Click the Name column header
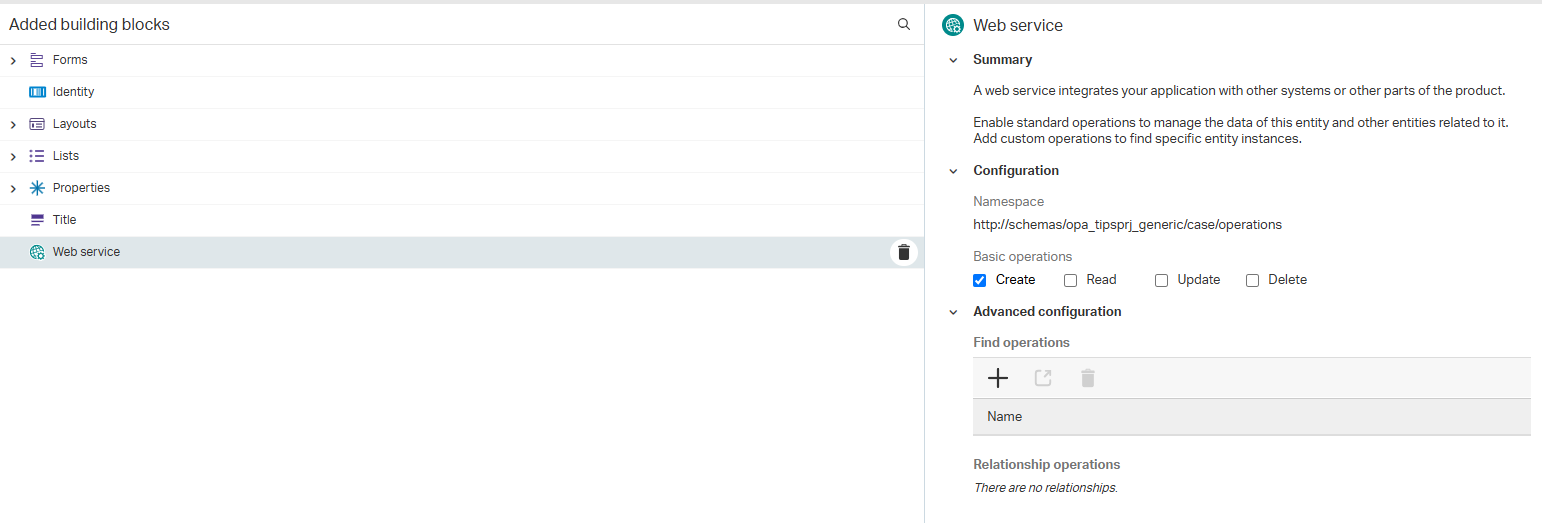Viewport: 1542px width, 523px height. pyautogui.click(x=1004, y=416)
